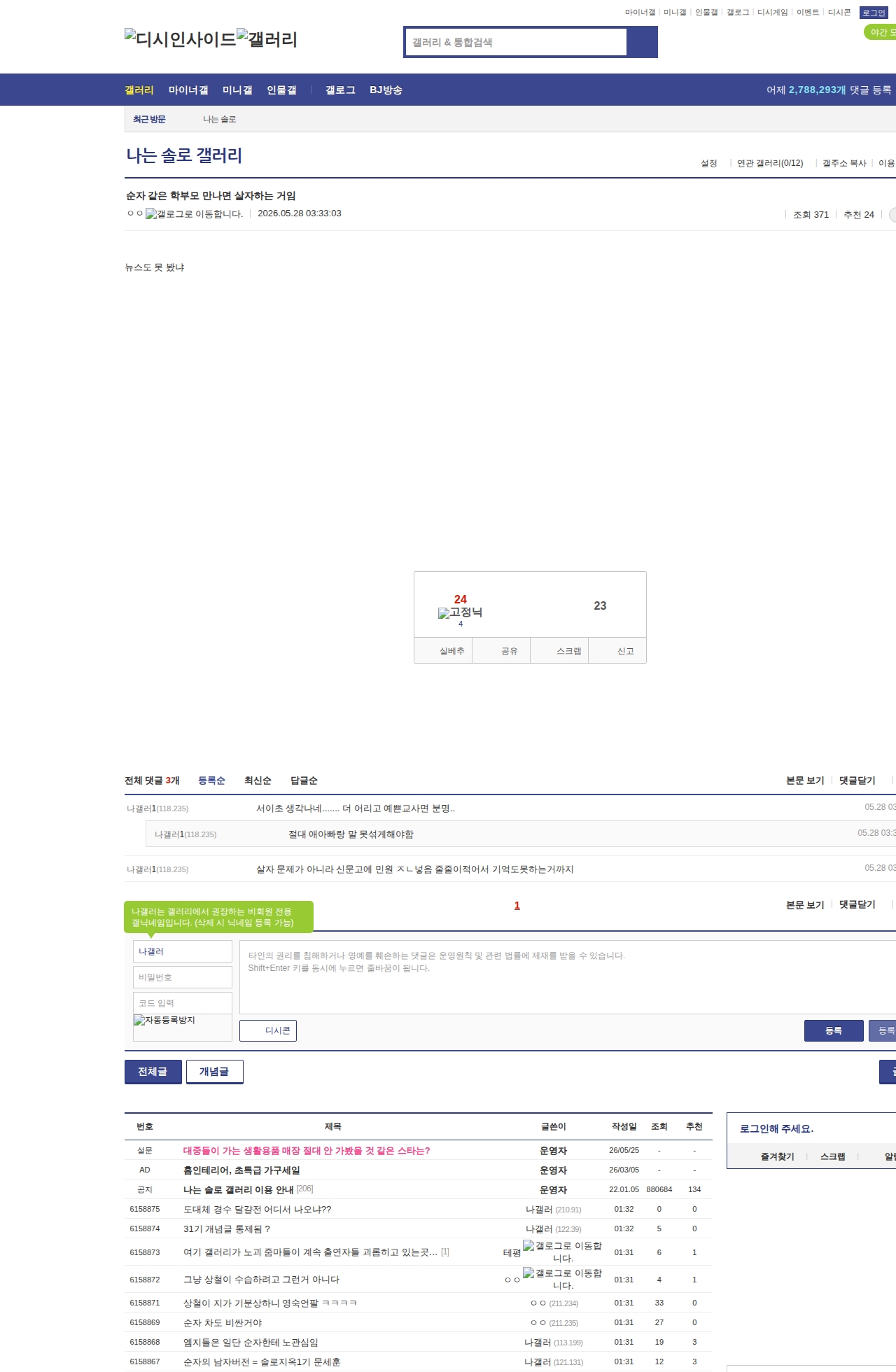Screen dimensions: 896x1372
Task: Click the blue search button beside the search box
Action: pos(642,42)
